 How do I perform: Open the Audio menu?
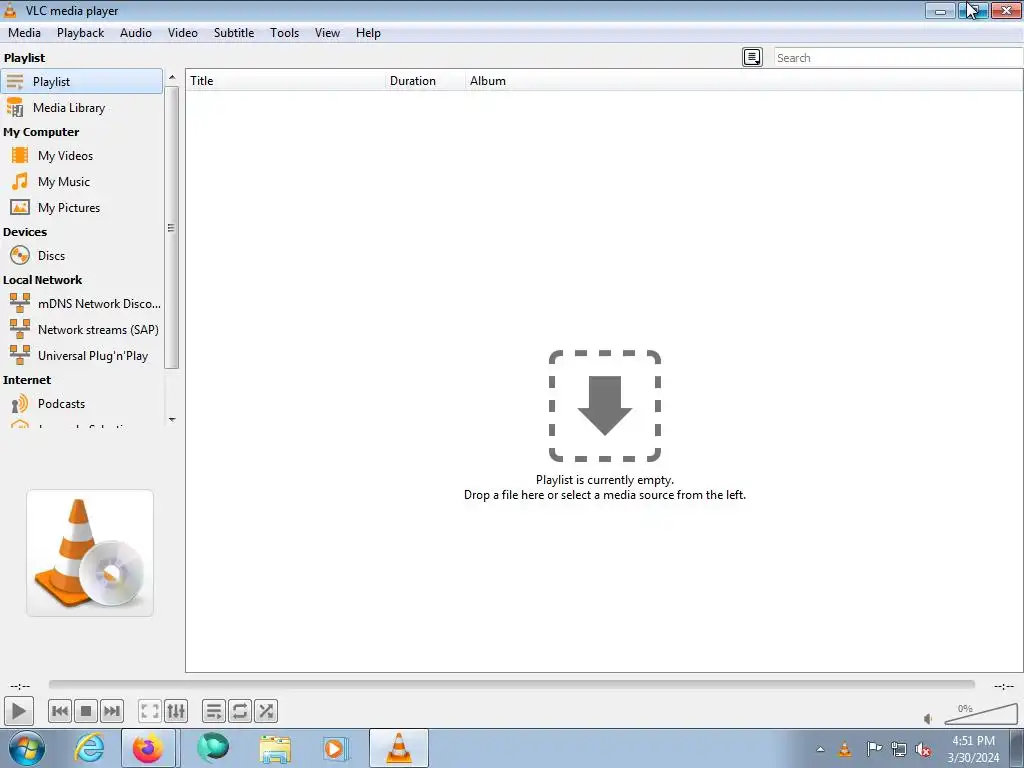click(x=136, y=33)
